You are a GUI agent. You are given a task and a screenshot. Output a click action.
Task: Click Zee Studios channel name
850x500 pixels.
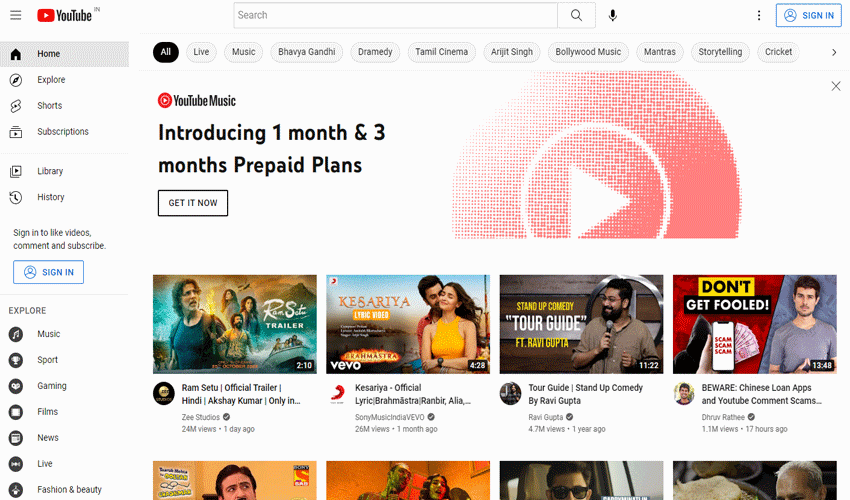pyautogui.click(x=201, y=417)
